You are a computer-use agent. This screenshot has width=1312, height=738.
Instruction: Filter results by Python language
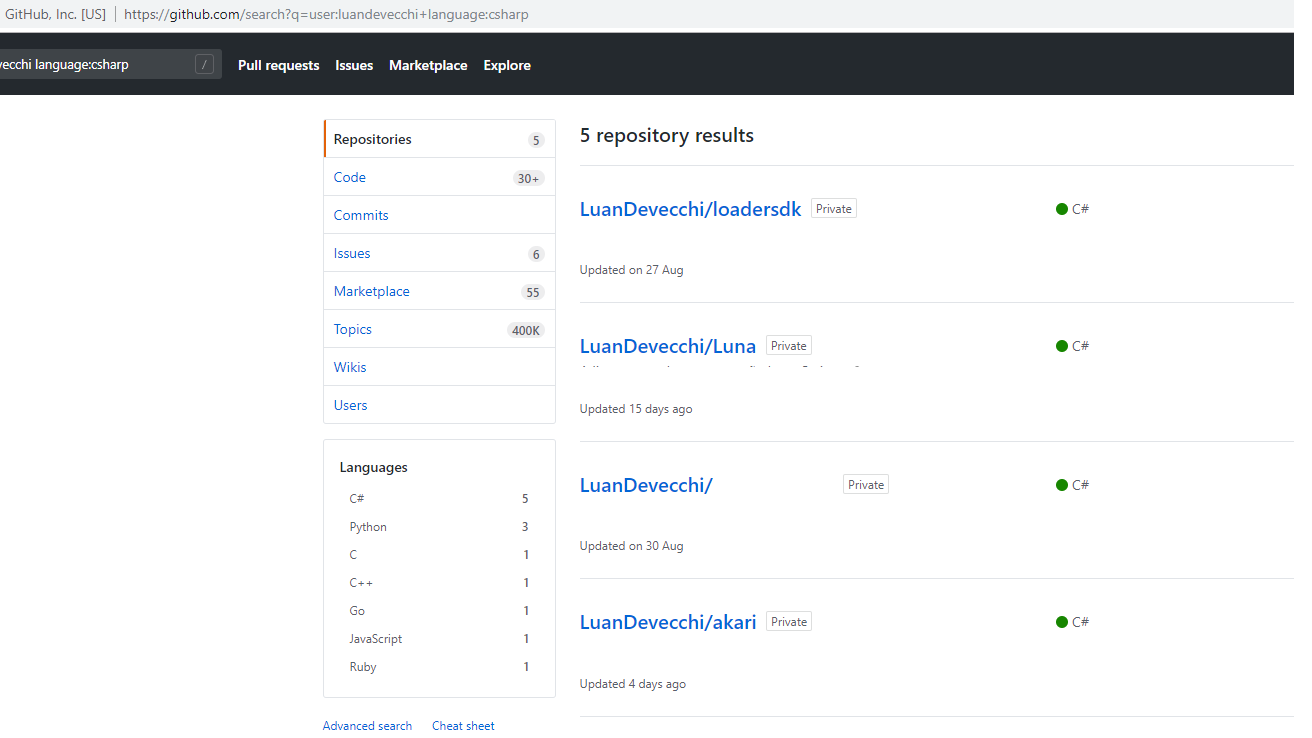439,526
